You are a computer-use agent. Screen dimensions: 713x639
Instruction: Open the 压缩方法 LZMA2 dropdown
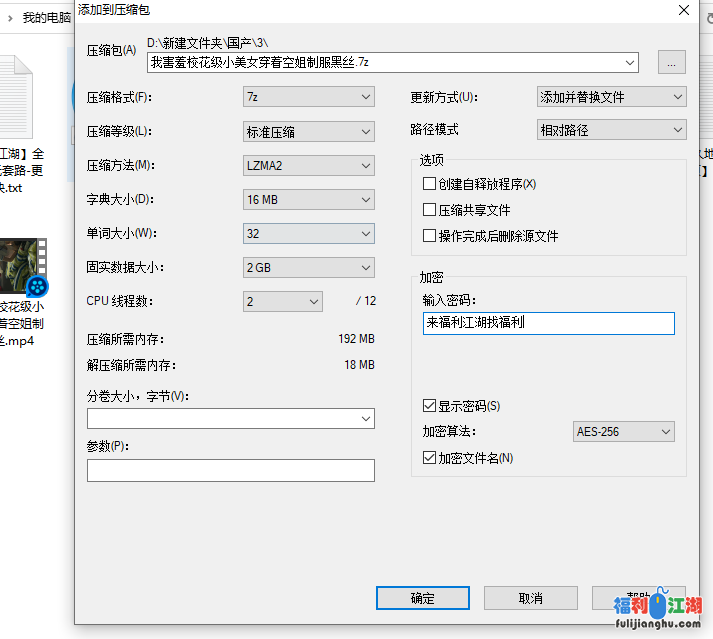coord(308,165)
